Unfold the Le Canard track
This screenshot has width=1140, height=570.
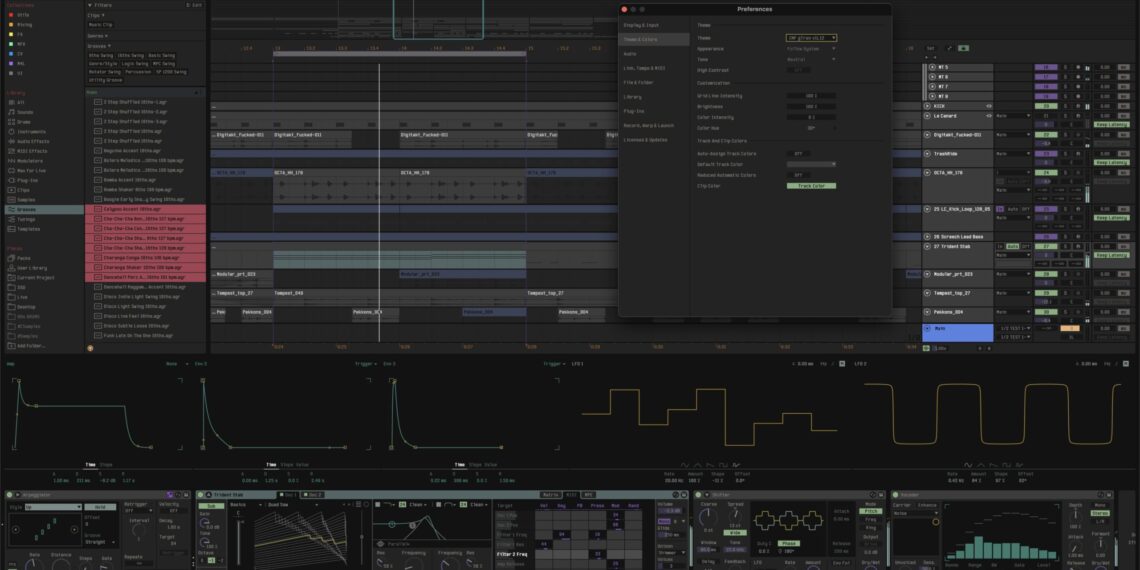(x=927, y=116)
